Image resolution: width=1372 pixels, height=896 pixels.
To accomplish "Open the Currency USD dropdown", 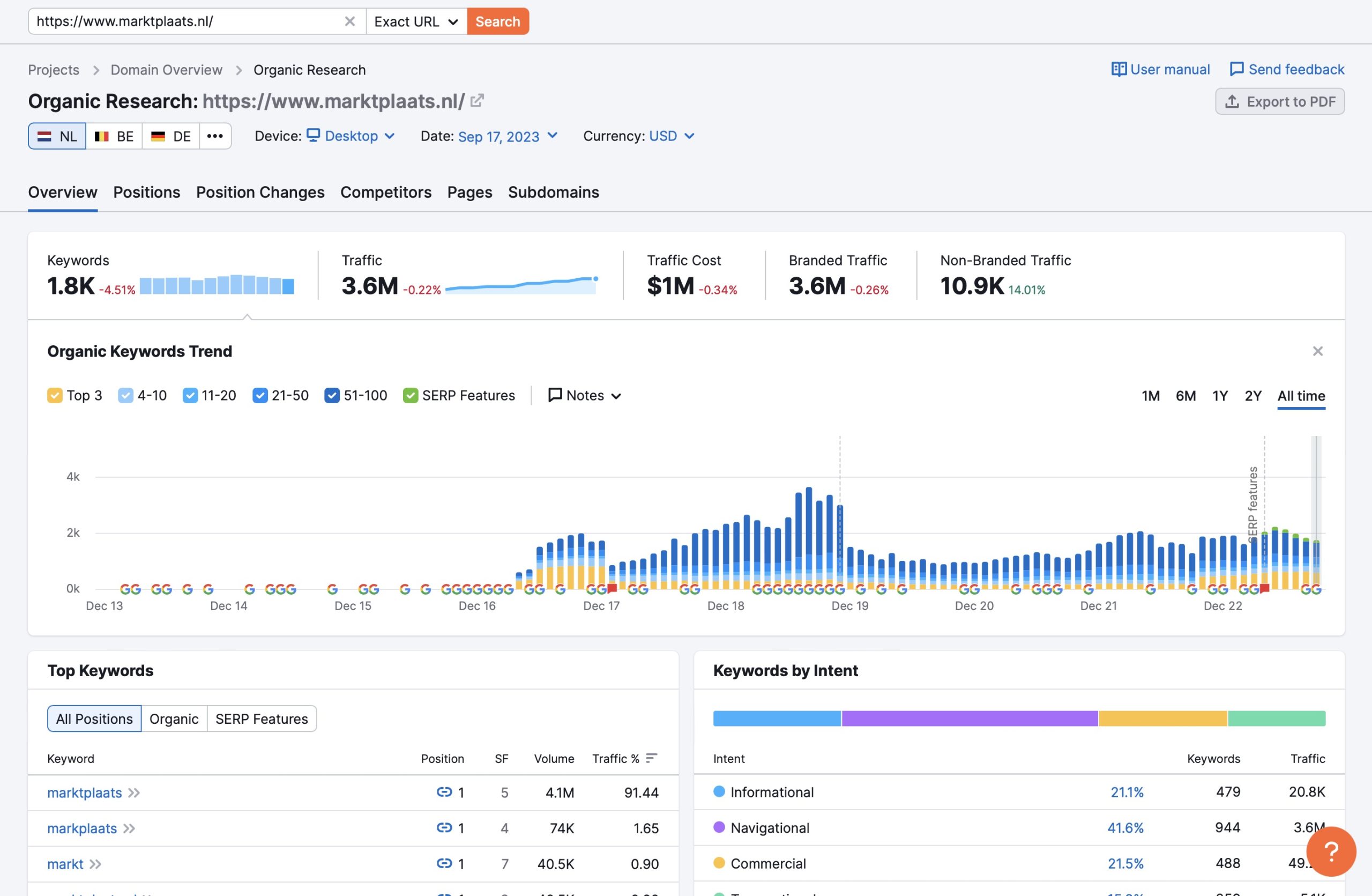I will click(672, 136).
